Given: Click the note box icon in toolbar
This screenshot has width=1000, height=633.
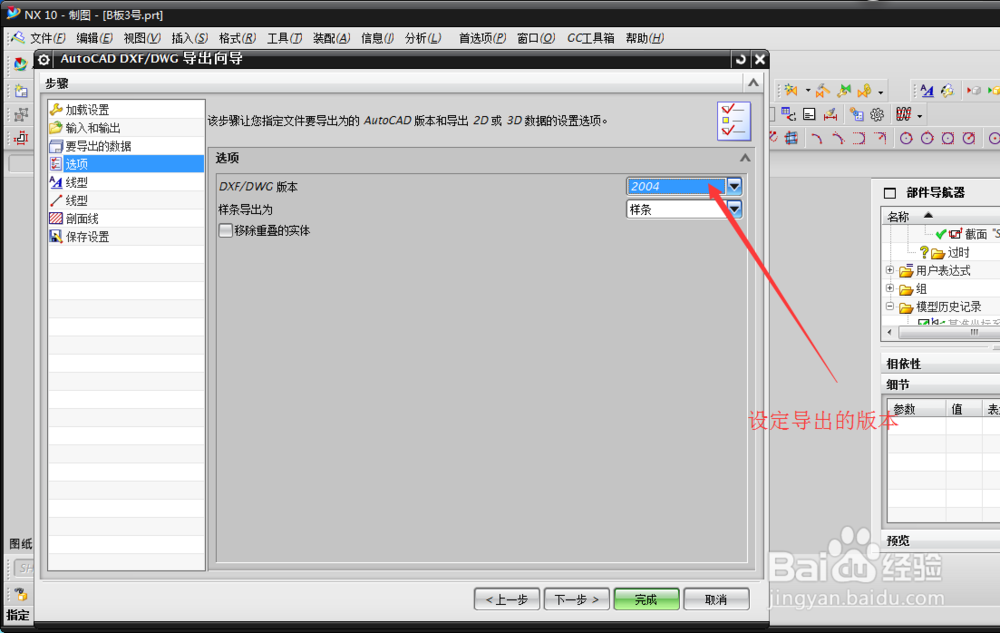Looking at the screenshot, I should click(809, 115).
